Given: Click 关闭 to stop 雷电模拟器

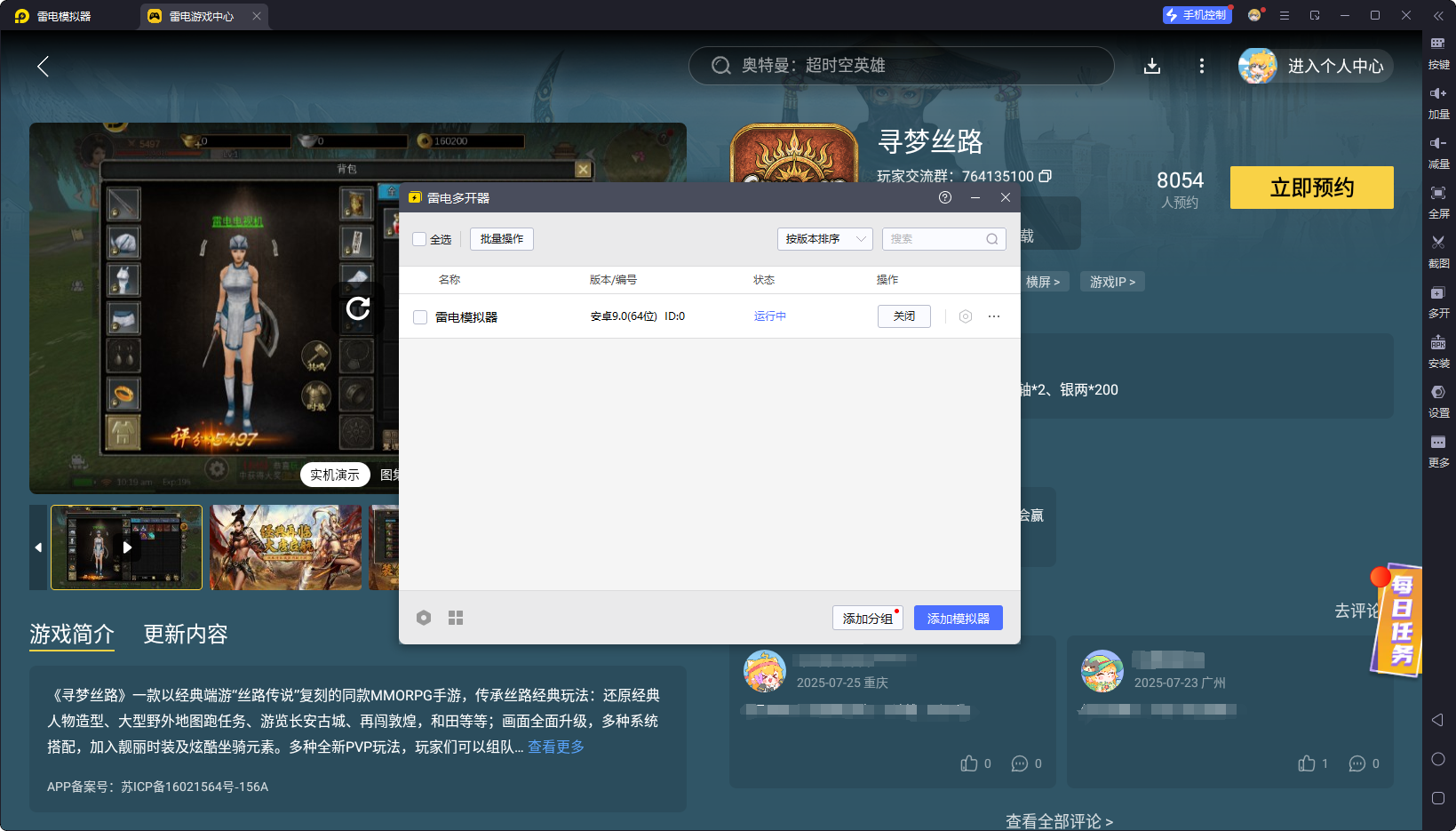Looking at the screenshot, I should (x=904, y=316).
